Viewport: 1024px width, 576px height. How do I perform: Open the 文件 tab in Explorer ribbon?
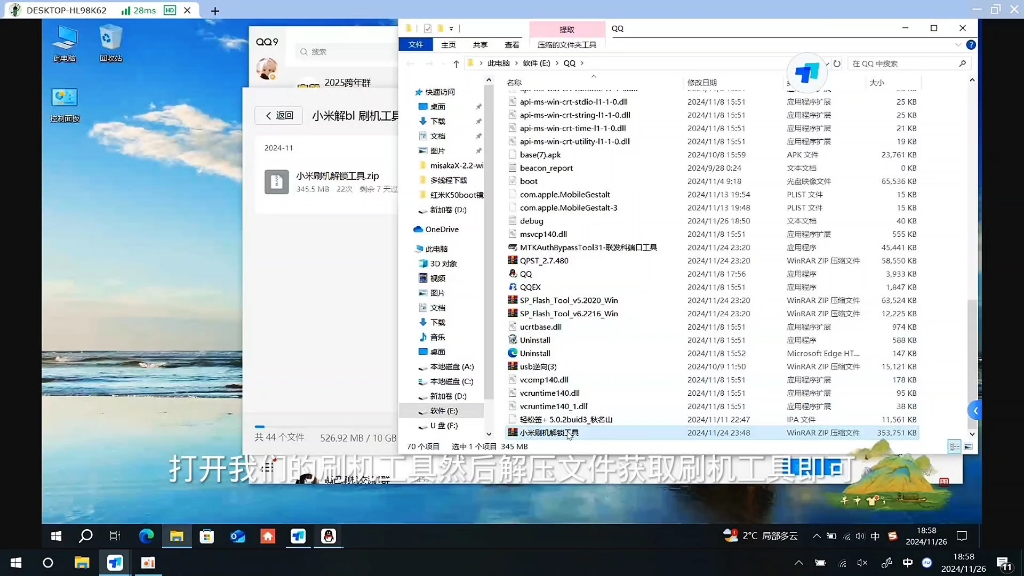415,45
